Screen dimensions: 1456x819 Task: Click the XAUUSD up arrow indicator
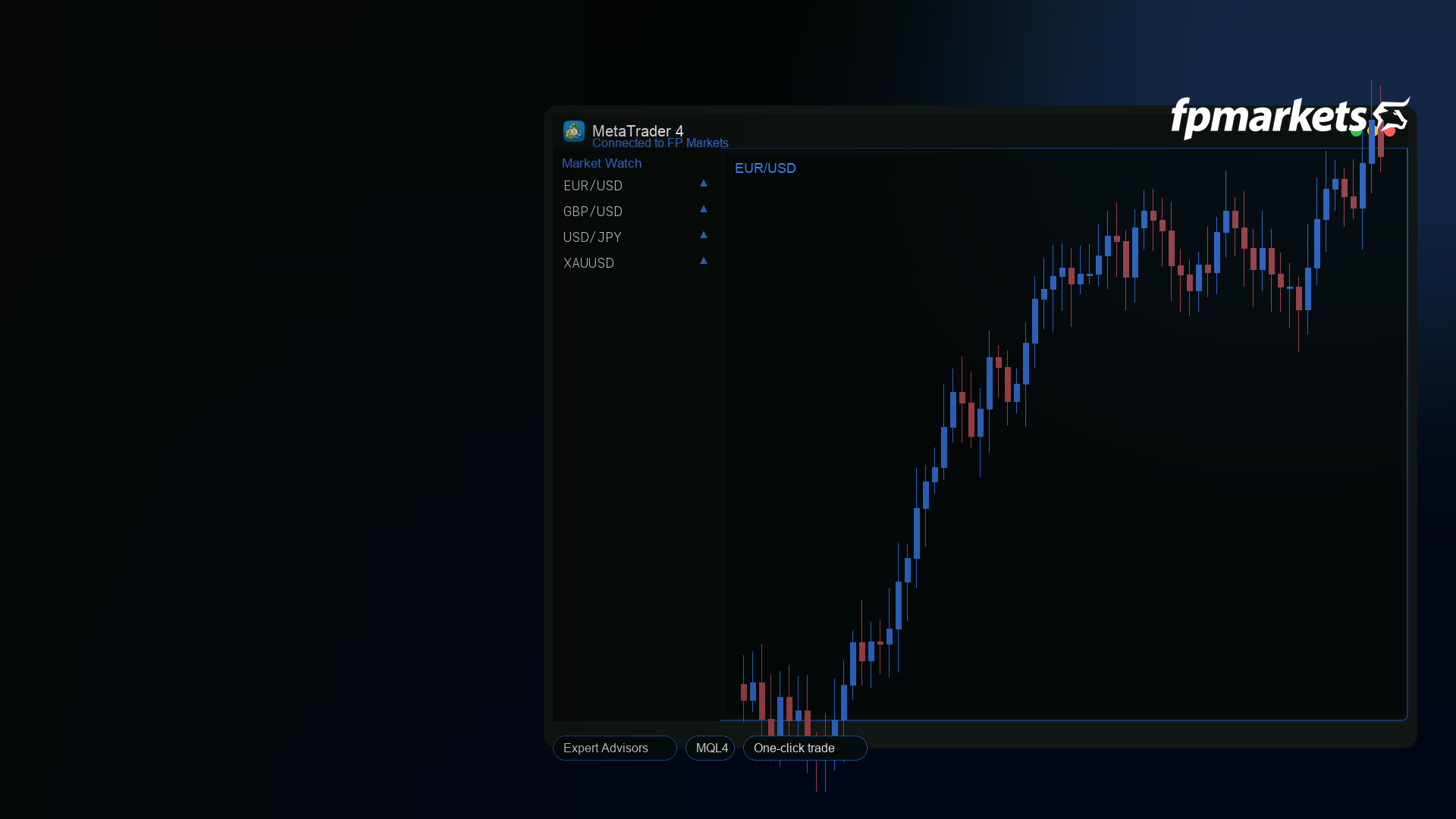click(x=704, y=261)
